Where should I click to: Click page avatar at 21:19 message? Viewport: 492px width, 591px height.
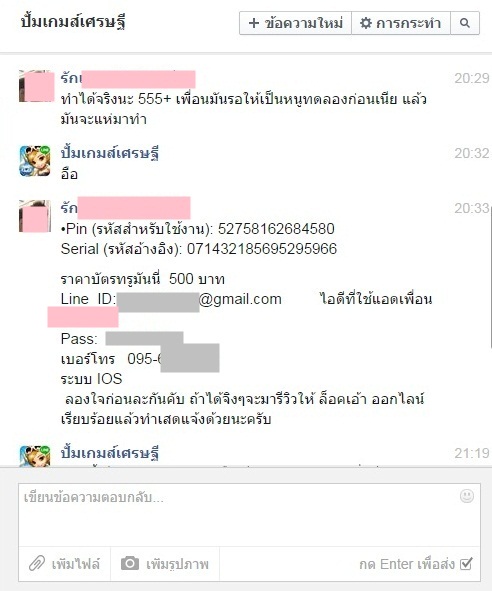coord(35,456)
